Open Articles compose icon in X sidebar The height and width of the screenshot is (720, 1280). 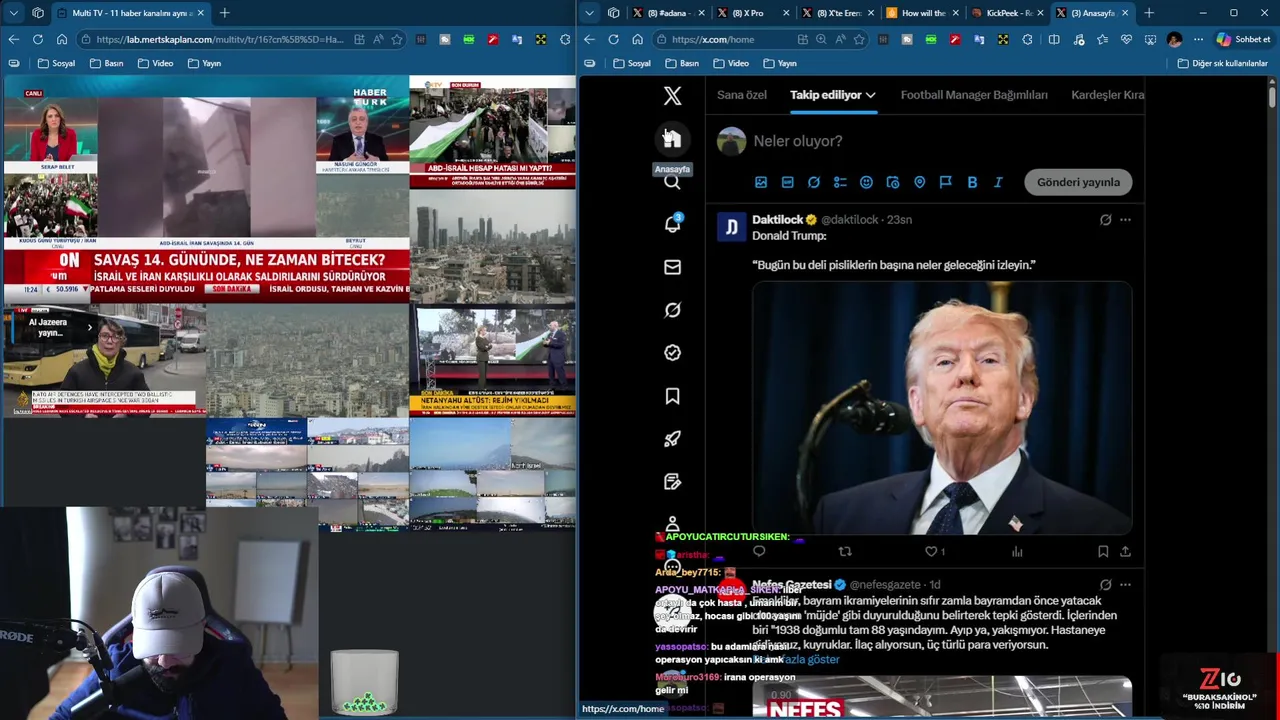672,482
